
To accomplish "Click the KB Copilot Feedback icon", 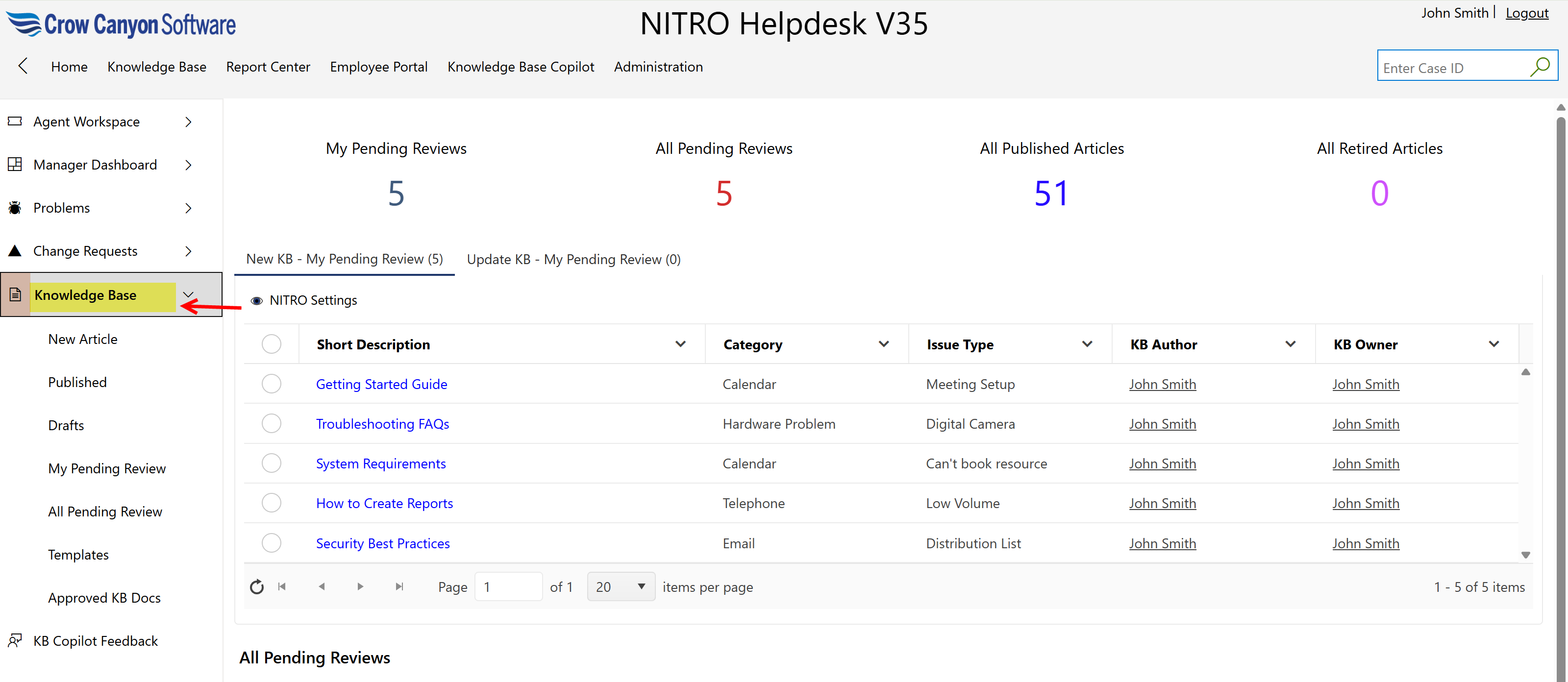I will [15, 640].
